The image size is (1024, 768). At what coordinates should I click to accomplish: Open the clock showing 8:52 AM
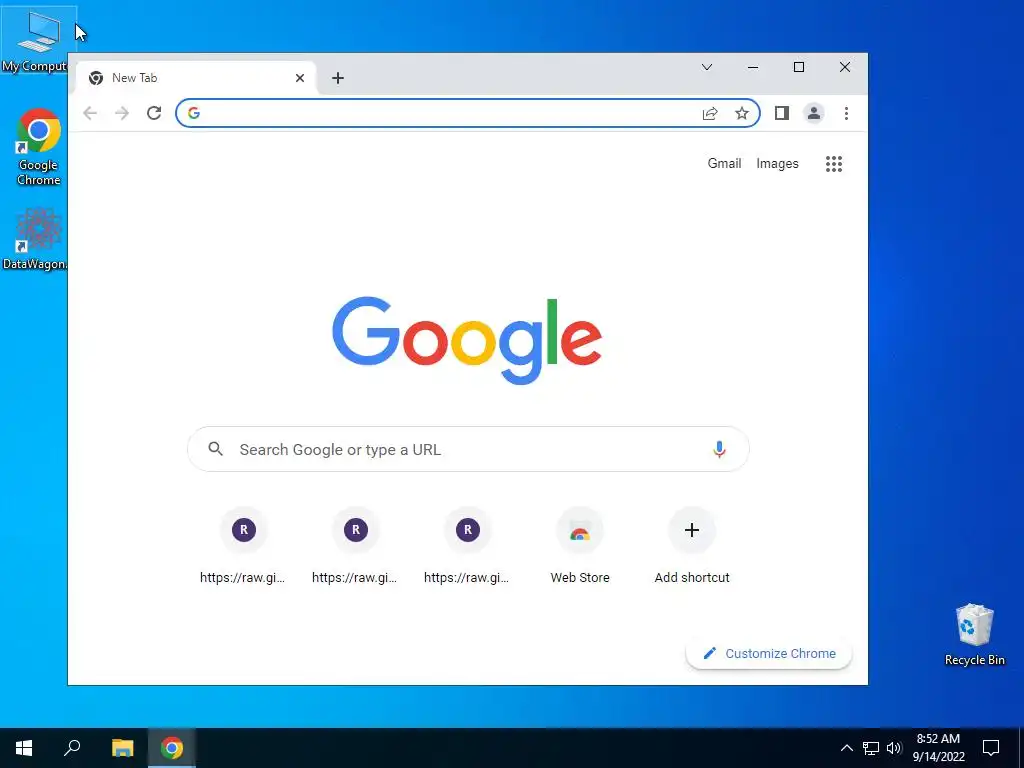point(938,748)
